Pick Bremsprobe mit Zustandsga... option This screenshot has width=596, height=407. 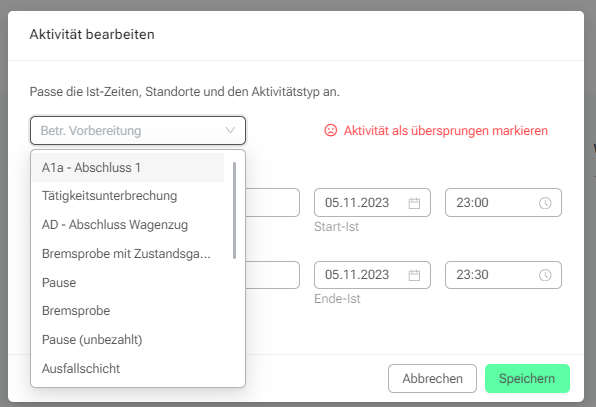coord(128,253)
